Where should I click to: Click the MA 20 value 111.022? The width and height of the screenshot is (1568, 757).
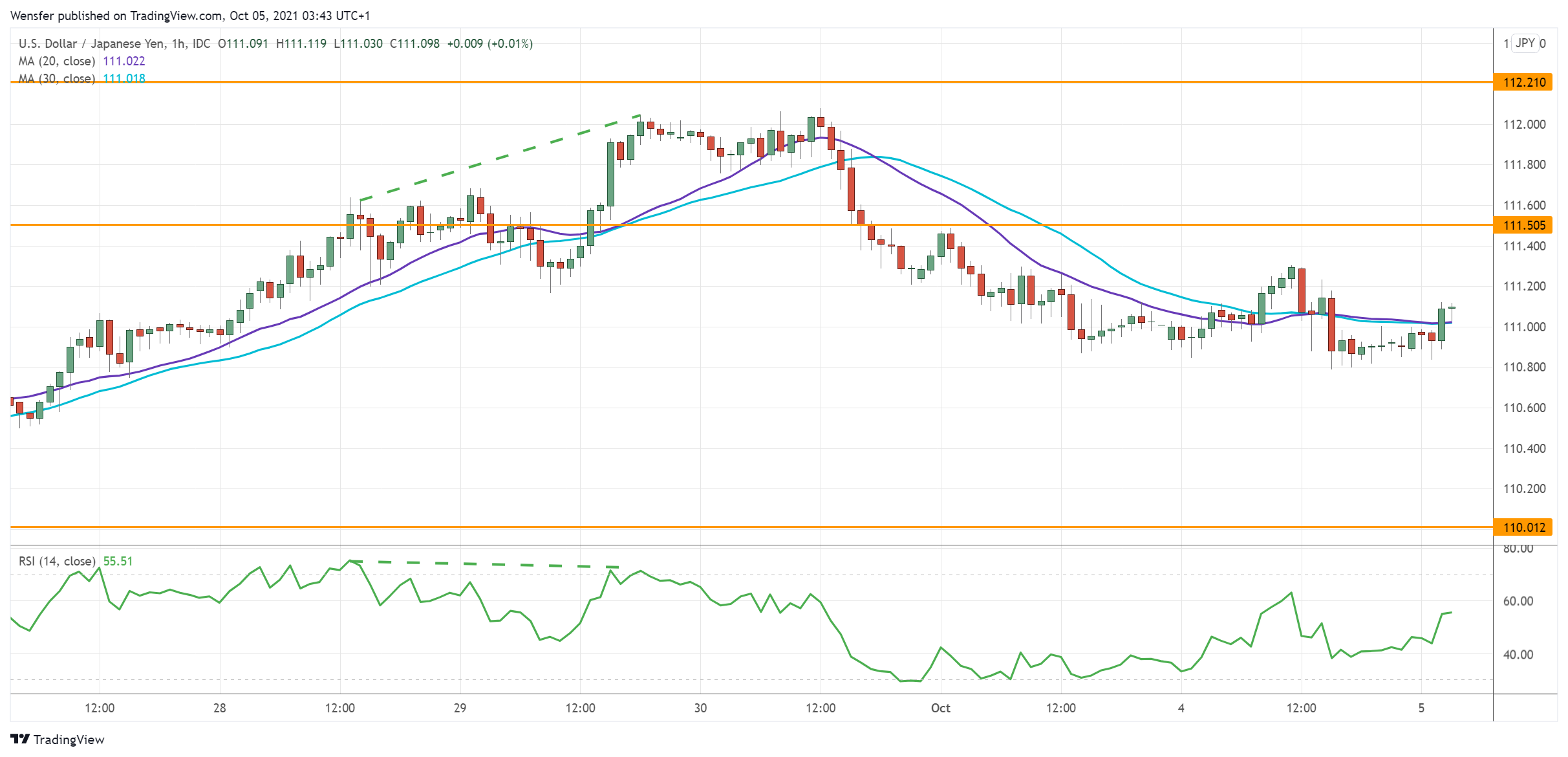pos(124,61)
